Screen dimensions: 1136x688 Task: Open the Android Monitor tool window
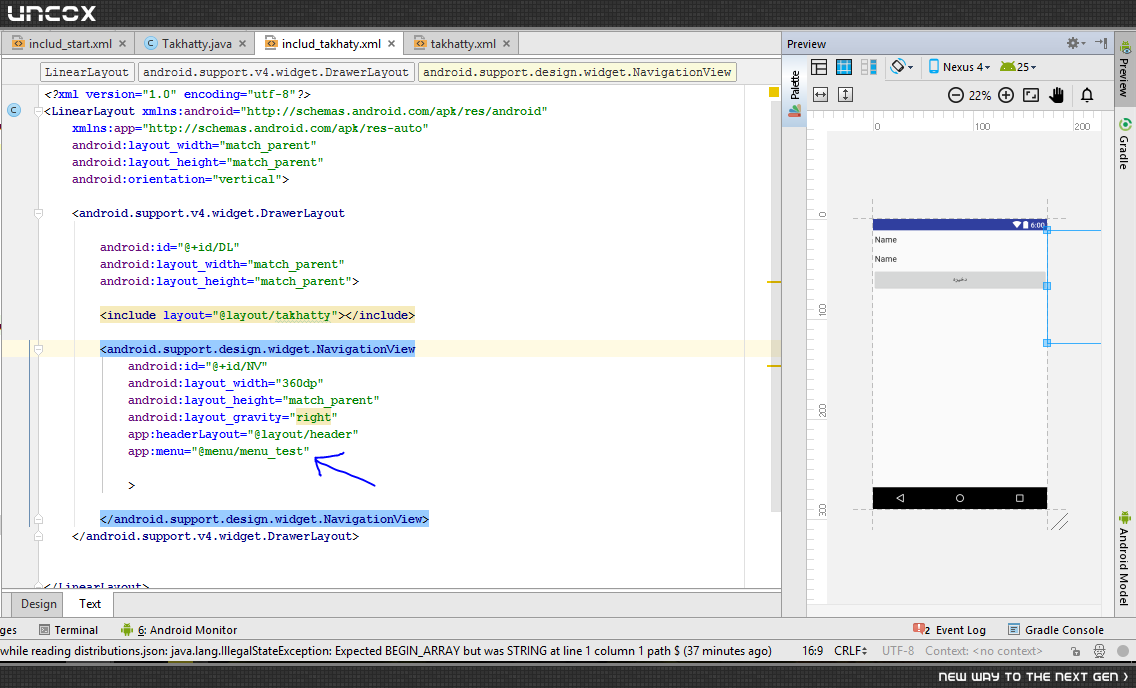[x=179, y=630]
